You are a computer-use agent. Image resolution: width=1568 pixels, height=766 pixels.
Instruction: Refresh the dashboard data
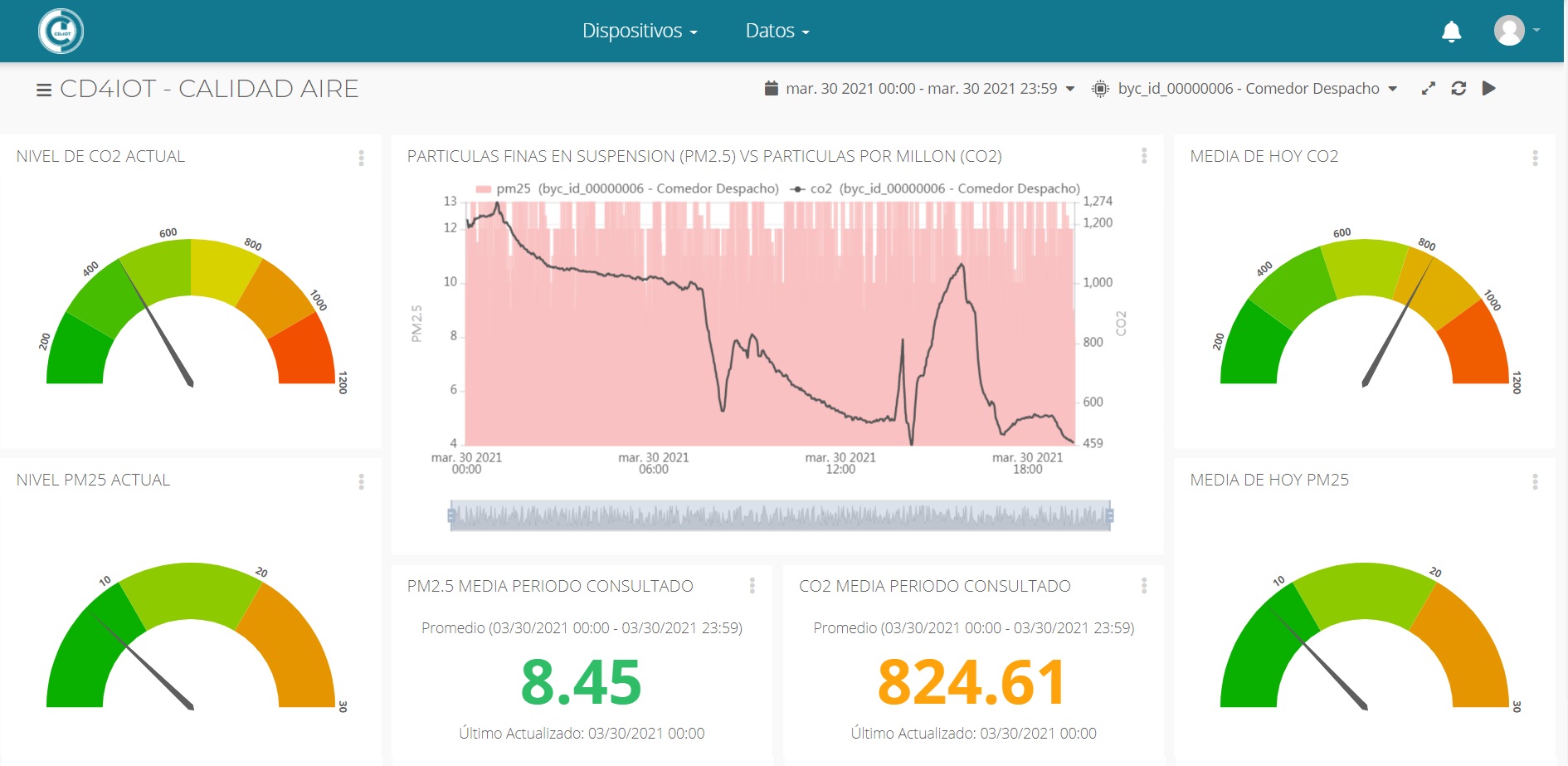click(1458, 88)
